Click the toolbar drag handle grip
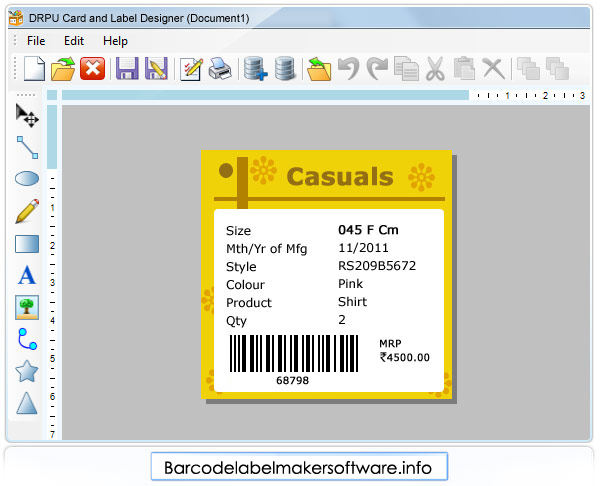This screenshot has height=486, width=600. point(15,68)
